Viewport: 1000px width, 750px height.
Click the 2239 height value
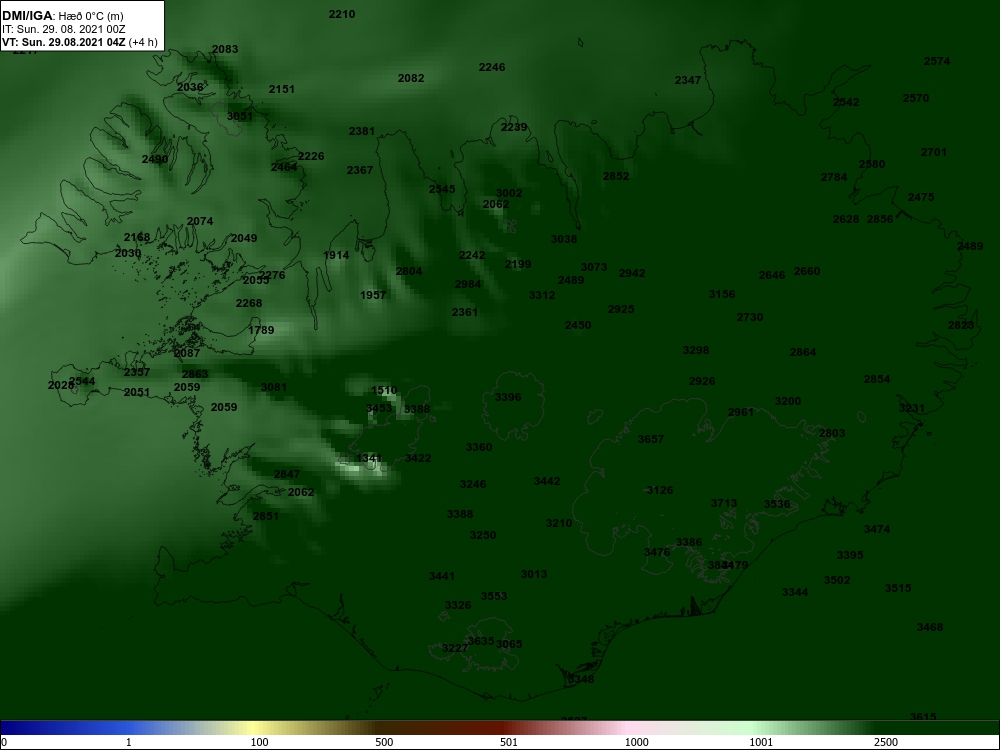click(514, 128)
